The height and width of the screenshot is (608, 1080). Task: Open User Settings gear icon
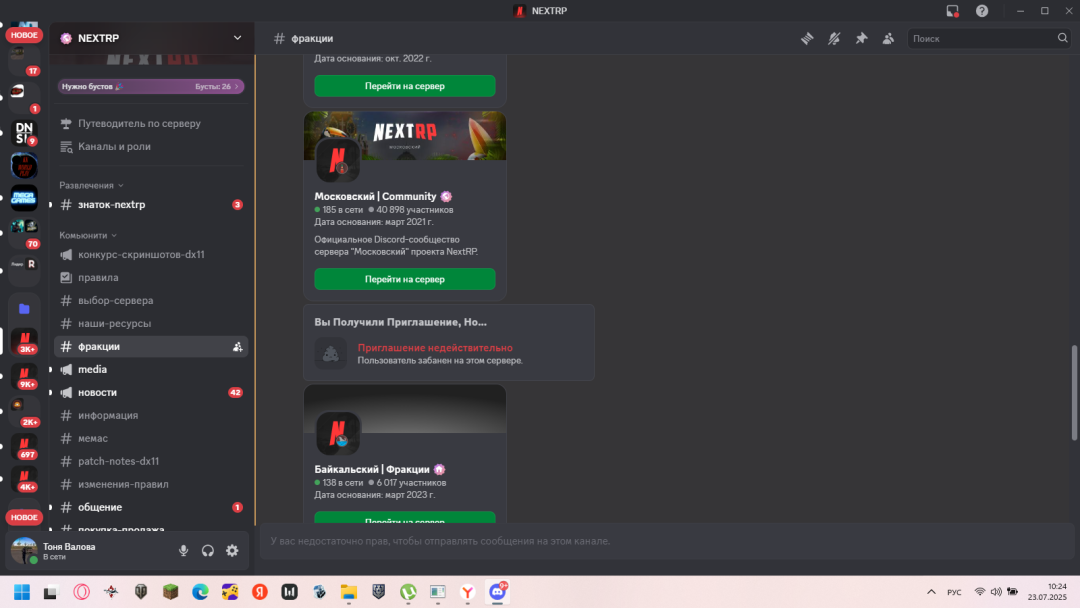(232, 550)
